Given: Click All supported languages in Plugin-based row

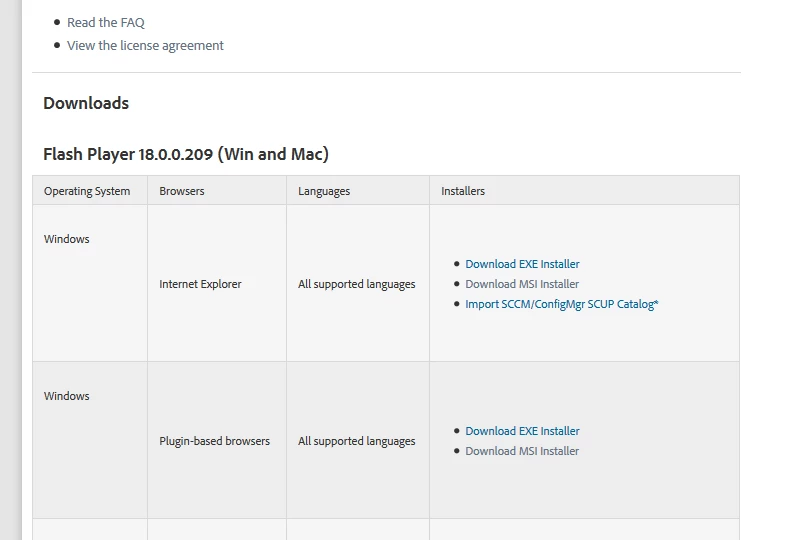Looking at the screenshot, I should (x=356, y=441).
